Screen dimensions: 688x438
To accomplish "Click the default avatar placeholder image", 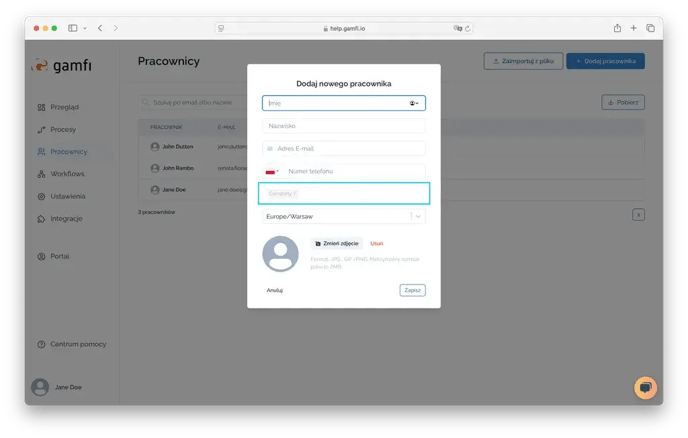I will tap(280, 254).
